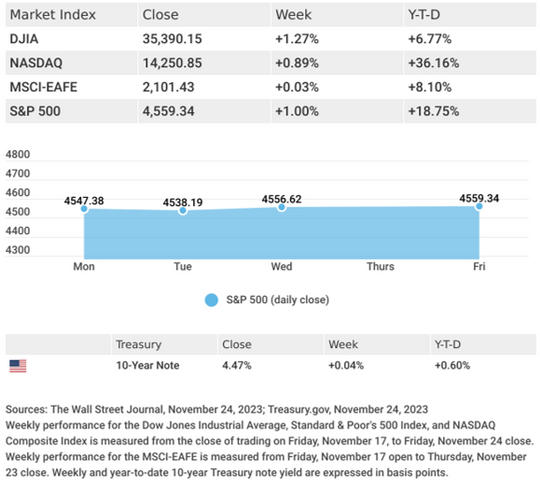540x487 pixels.
Task: Click the Treasury Close value 4.47%
Action: tap(237, 365)
